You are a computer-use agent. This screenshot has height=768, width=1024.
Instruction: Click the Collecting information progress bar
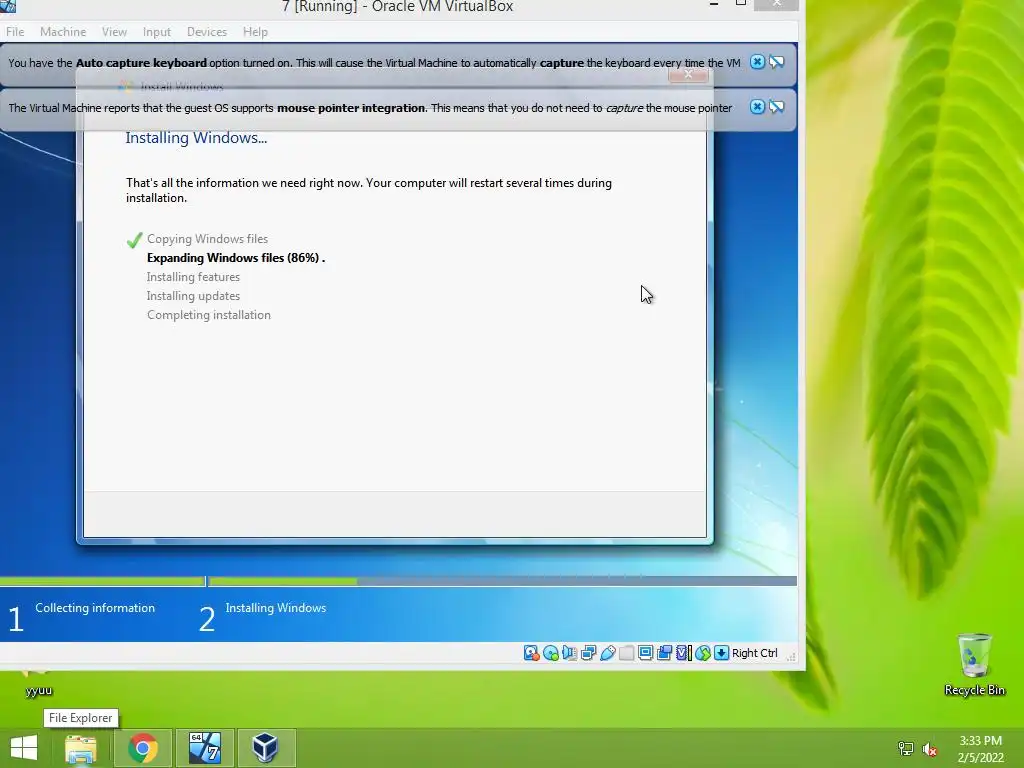(102, 581)
